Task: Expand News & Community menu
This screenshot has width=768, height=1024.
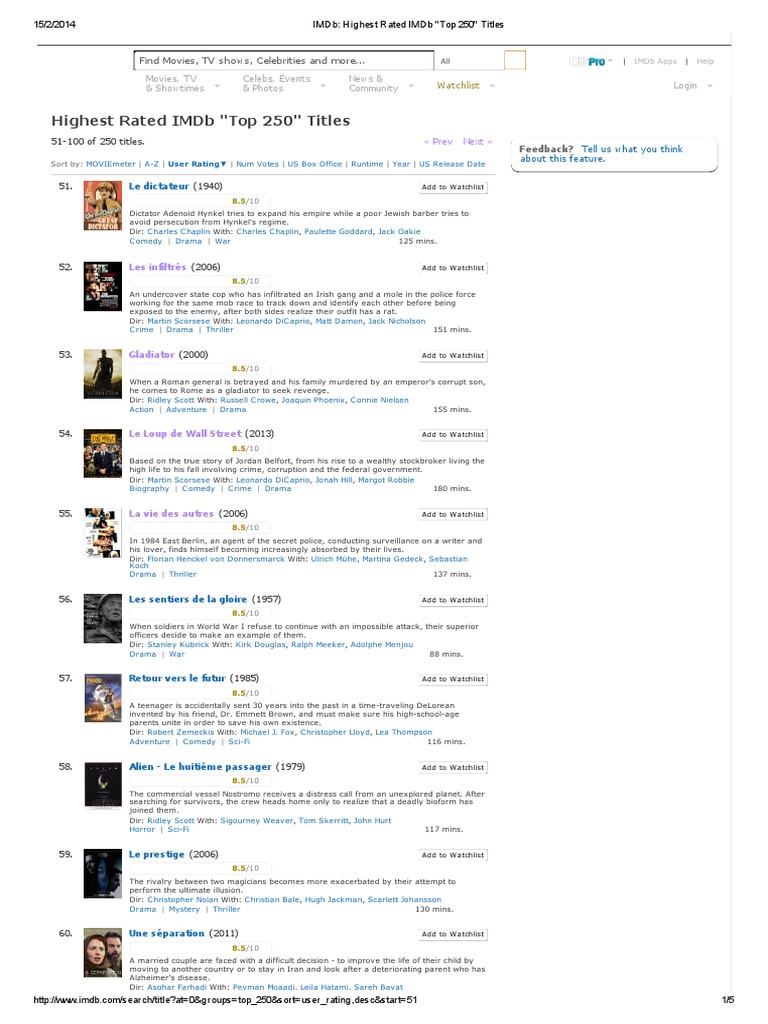Action: pyautogui.click(x=381, y=83)
